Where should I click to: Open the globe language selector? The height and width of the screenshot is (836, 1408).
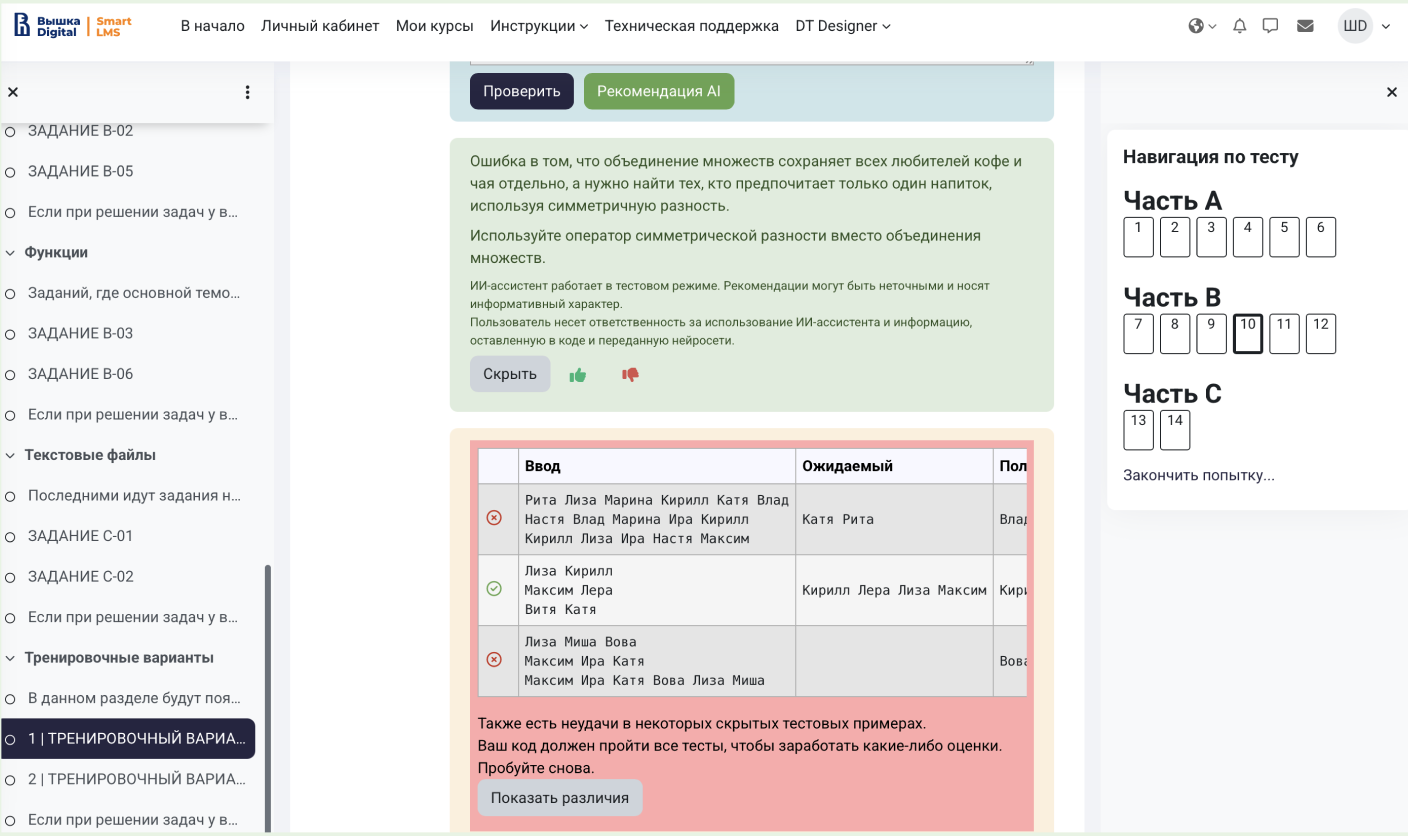(x=1202, y=26)
